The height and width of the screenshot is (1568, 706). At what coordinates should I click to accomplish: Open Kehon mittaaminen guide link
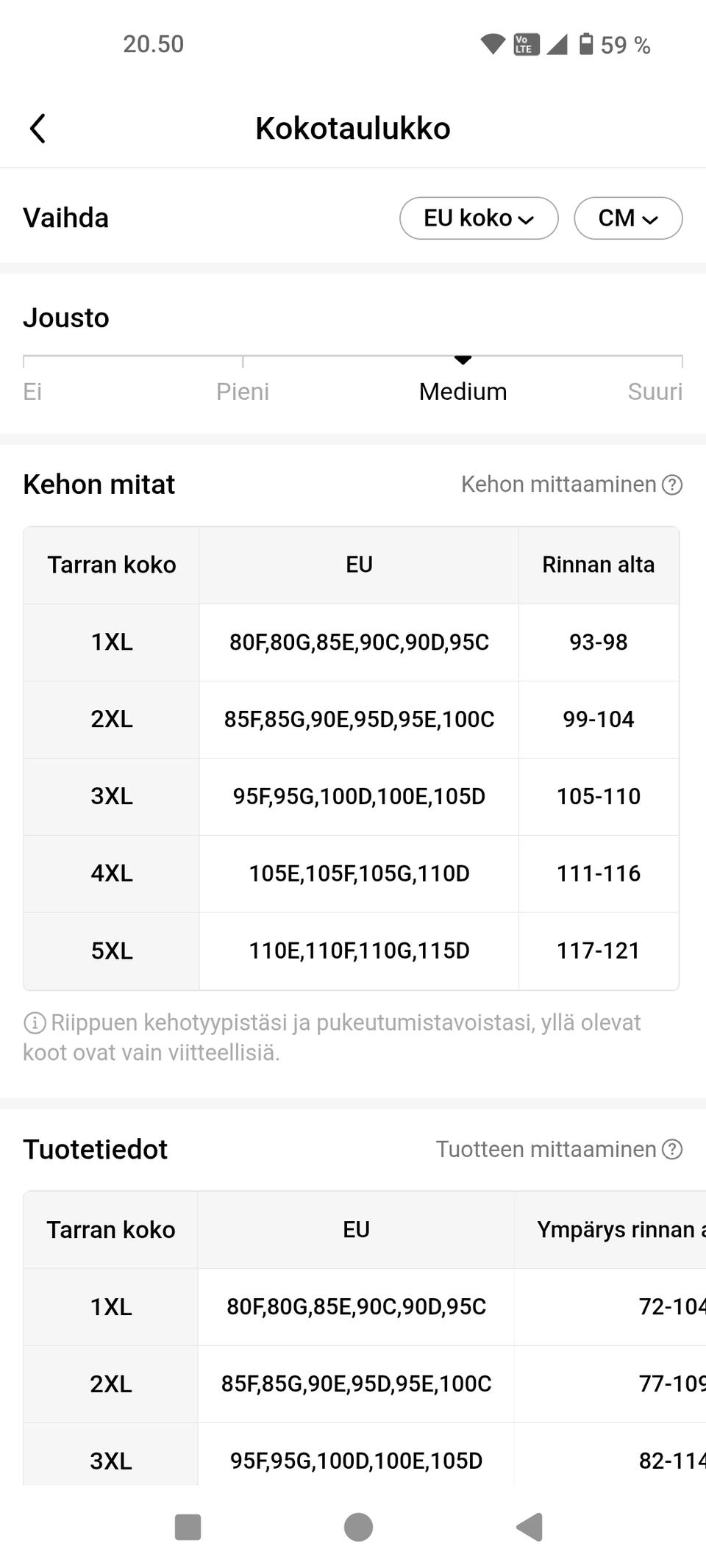[x=558, y=485]
